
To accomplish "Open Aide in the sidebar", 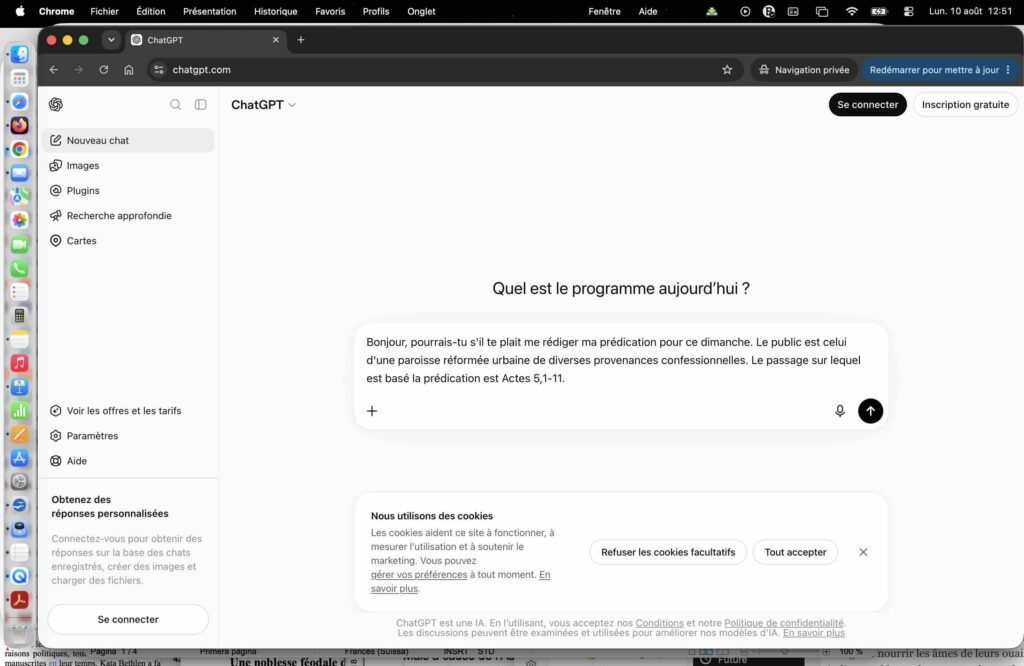I will (x=128, y=461).
